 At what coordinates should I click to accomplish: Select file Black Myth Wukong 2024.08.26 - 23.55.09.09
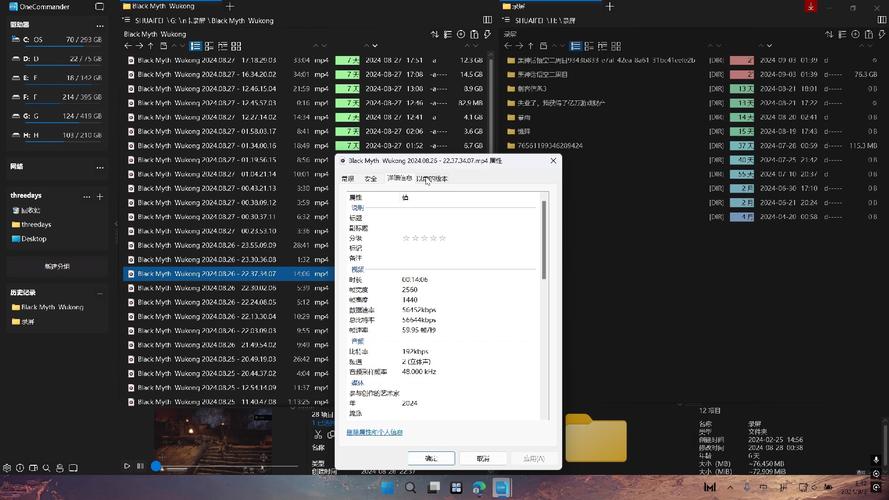click(207, 245)
